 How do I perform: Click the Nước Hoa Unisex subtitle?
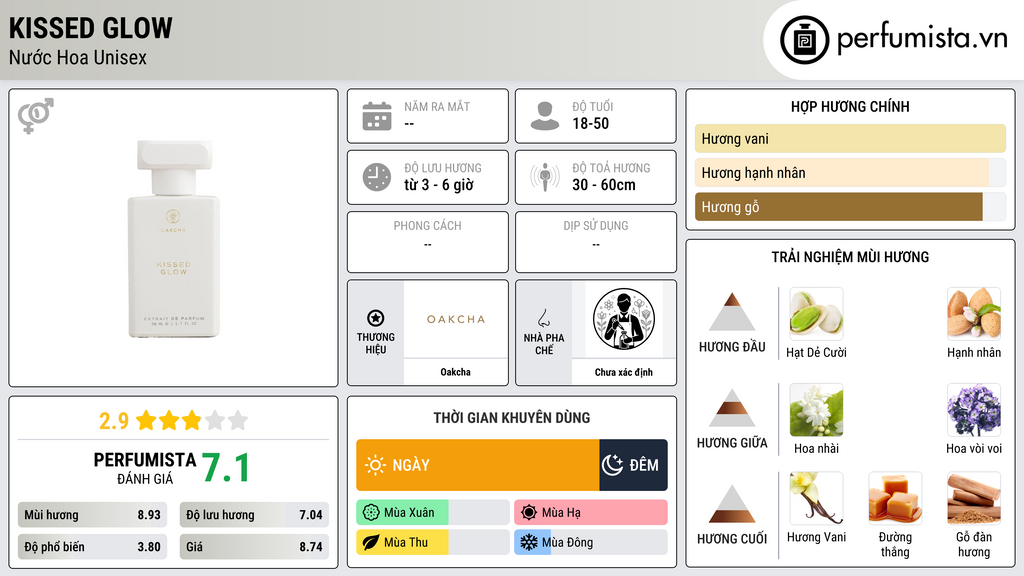(x=78, y=57)
